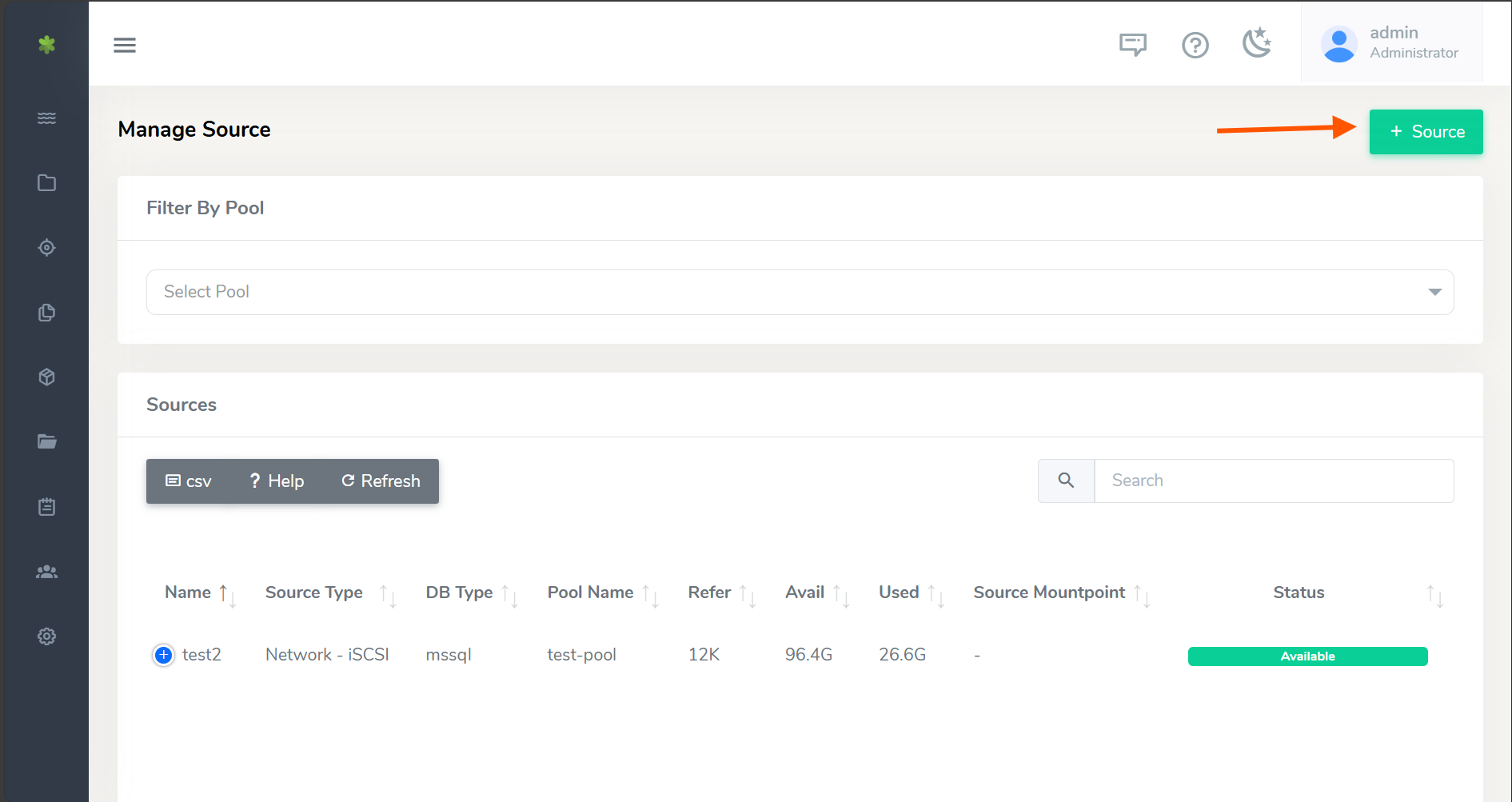
Task: Open the users group sidebar icon
Action: [x=46, y=572]
